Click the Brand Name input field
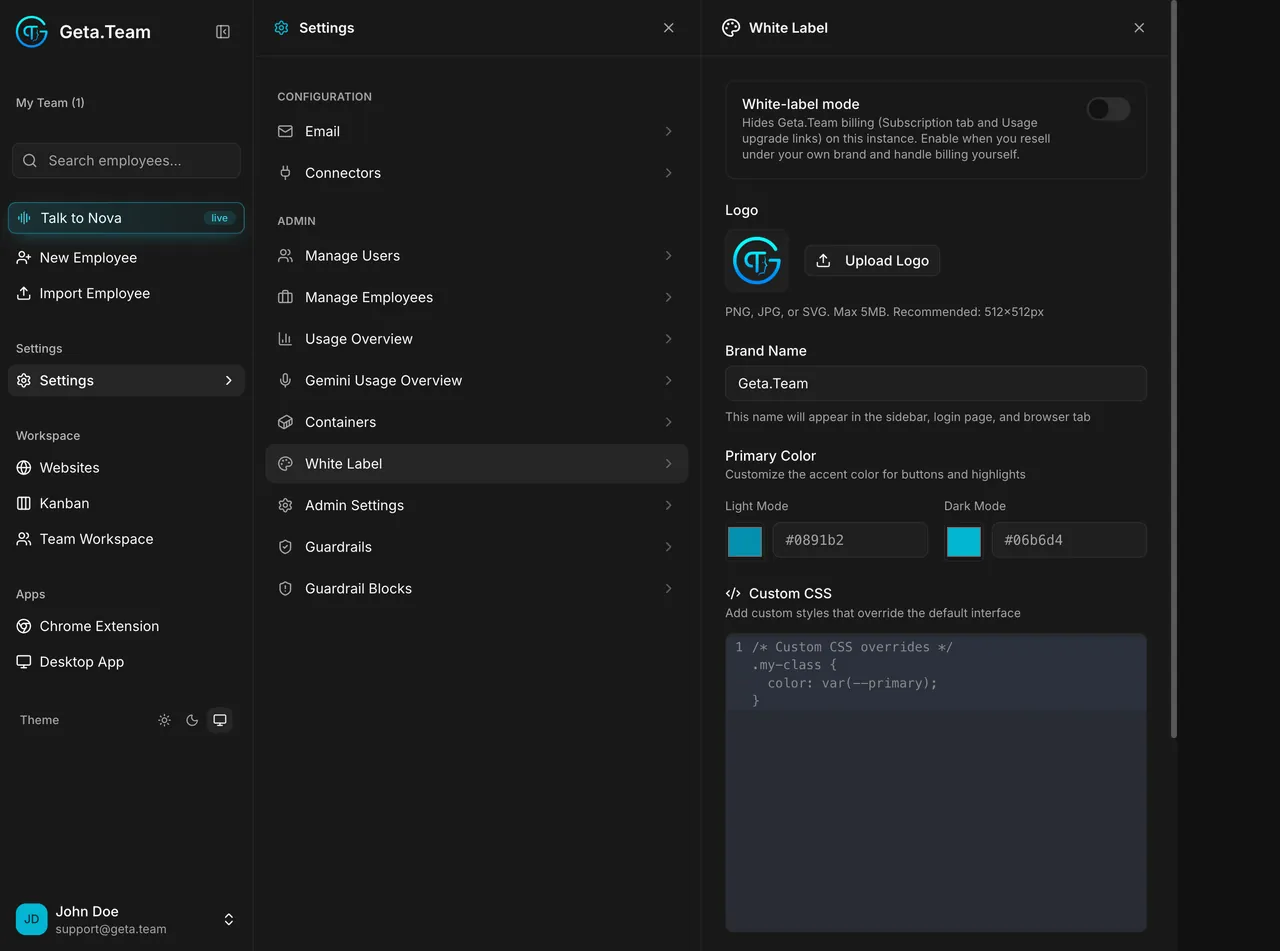Screen dimensions: 1280x951 point(936,383)
